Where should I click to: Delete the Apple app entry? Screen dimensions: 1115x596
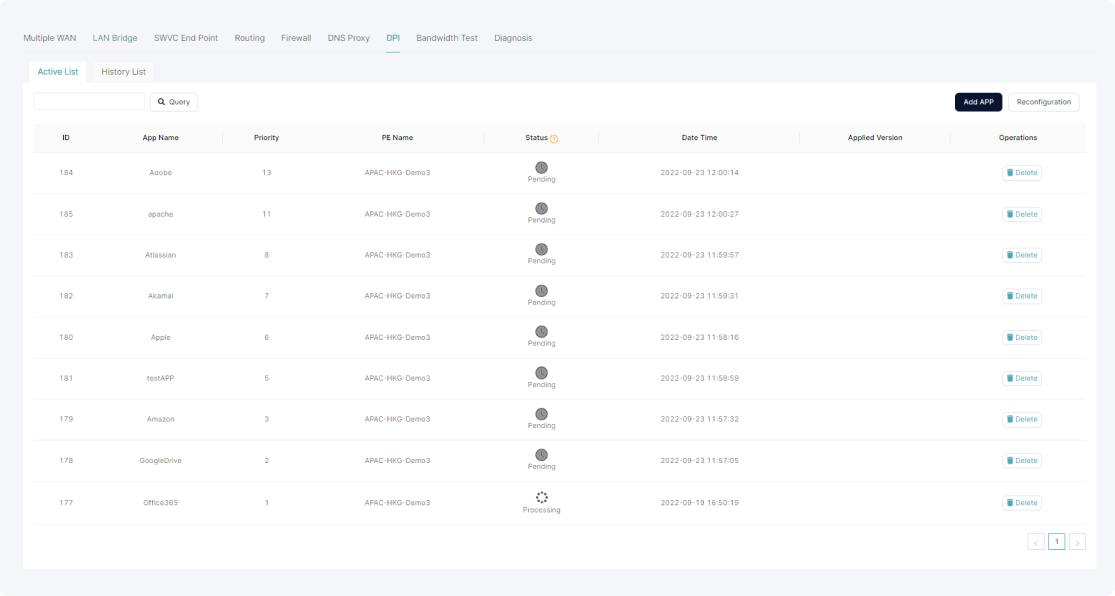(1022, 337)
